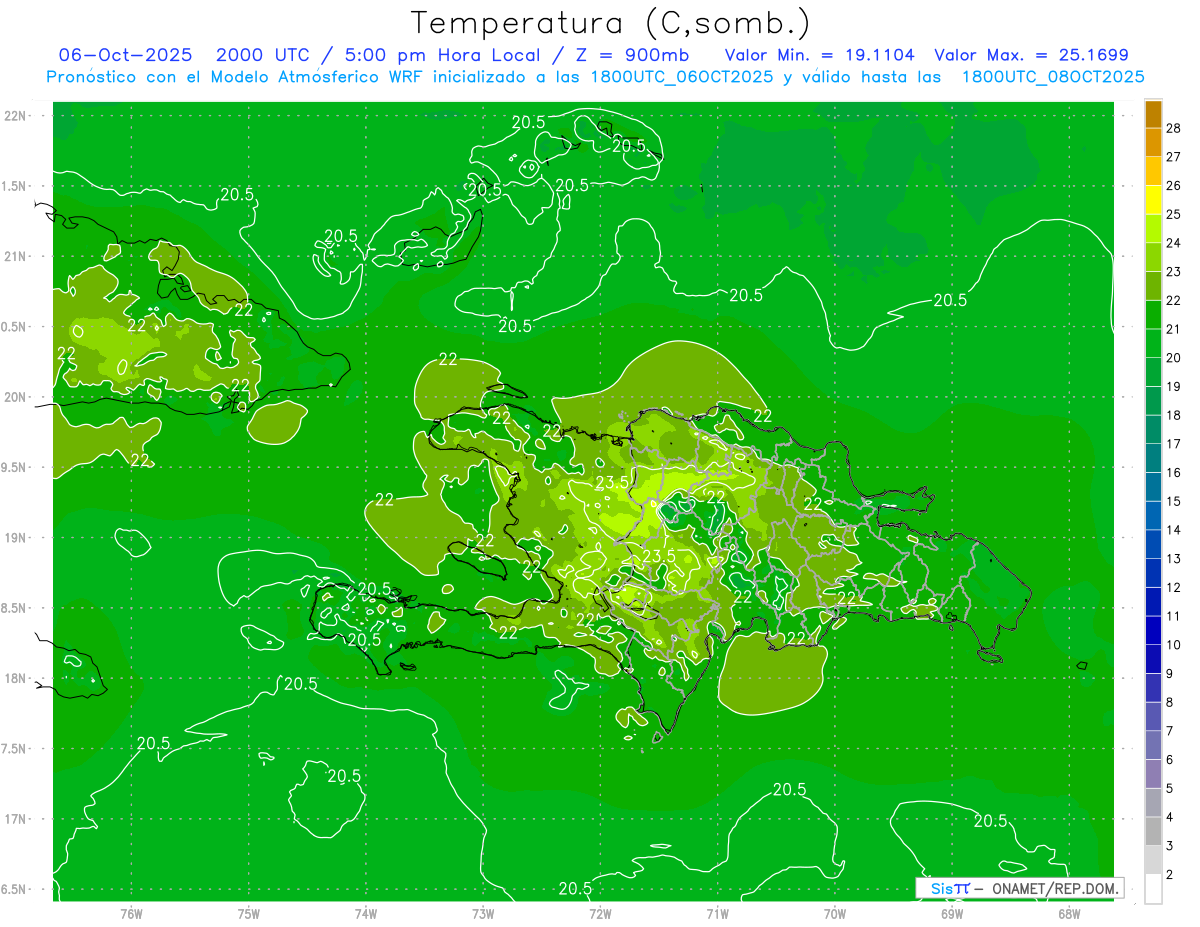Click the 20N latitude axis label
Viewport: 1200px width, 927px height.
point(15,397)
